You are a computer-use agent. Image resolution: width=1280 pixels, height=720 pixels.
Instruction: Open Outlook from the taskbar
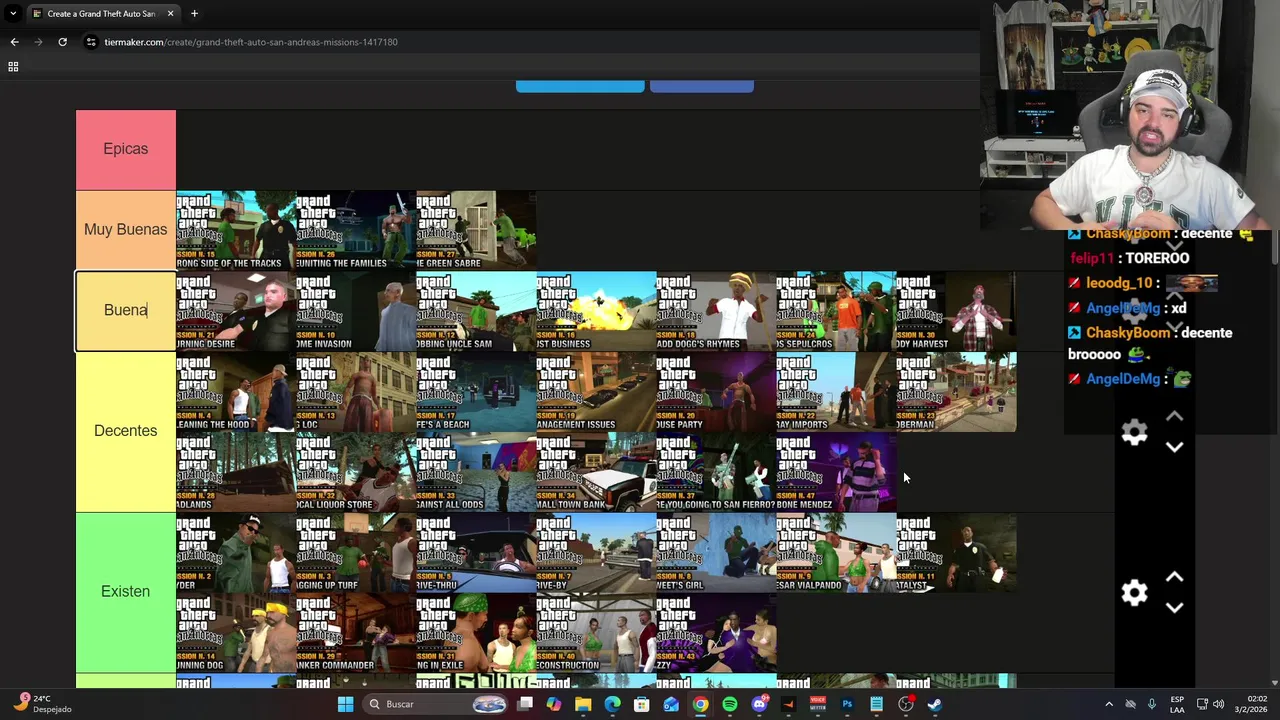point(671,704)
